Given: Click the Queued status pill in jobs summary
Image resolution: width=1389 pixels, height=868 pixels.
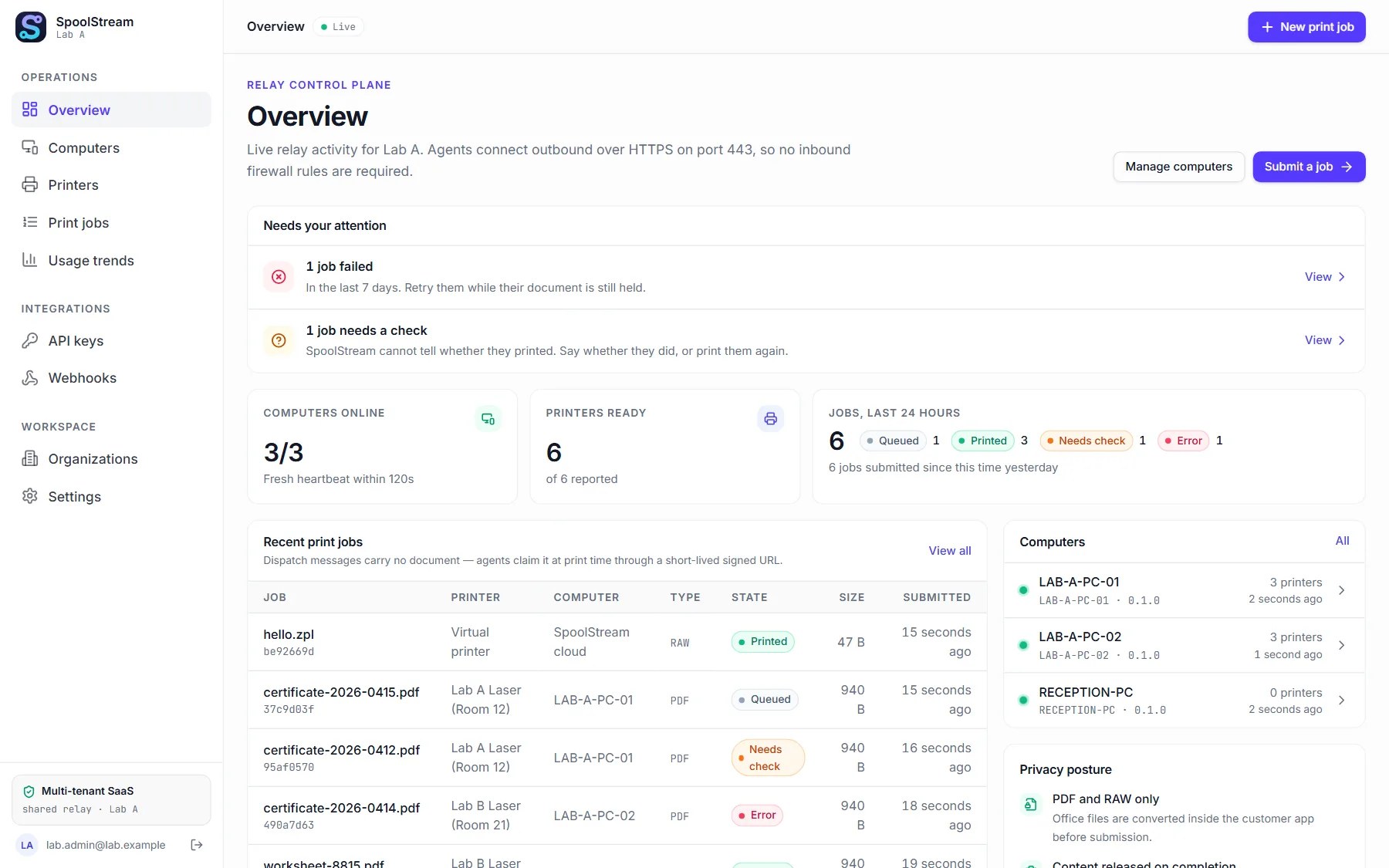Looking at the screenshot, I should tap(893, 441).
